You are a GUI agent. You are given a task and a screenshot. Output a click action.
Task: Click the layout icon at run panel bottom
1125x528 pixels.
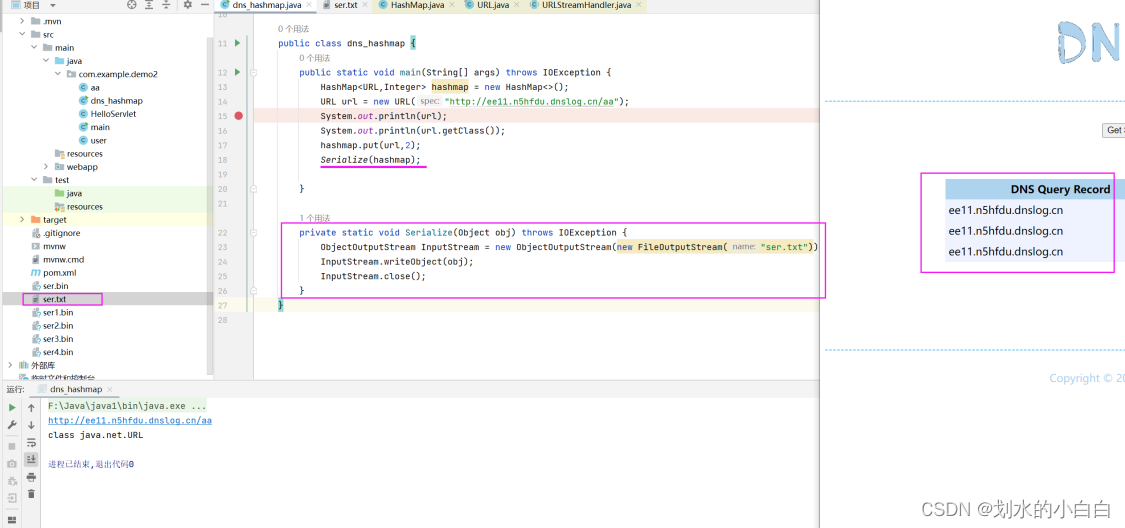(x=11, y=519)
